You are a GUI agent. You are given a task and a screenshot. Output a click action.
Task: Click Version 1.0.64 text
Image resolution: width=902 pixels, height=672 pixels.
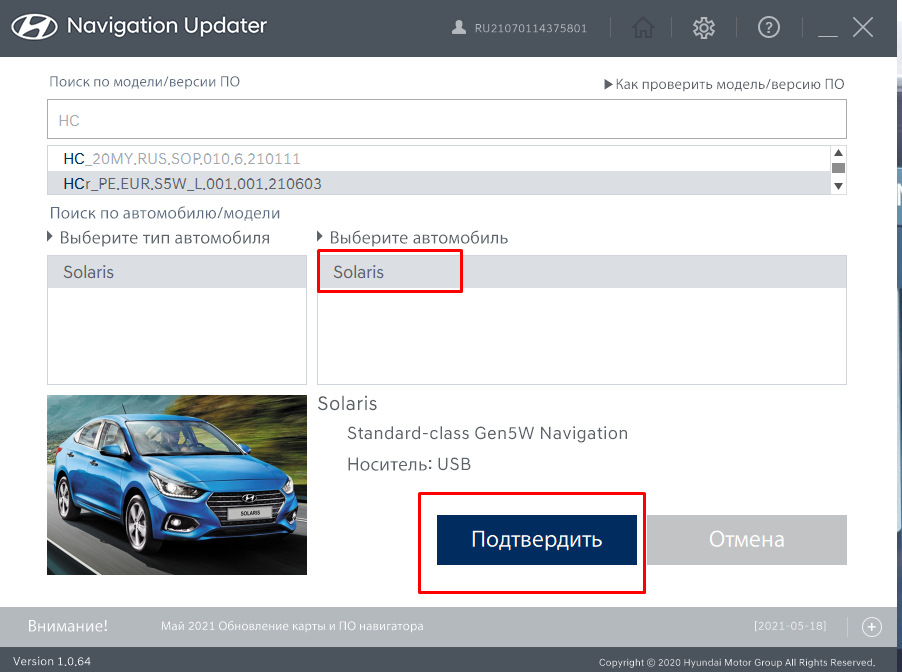52,661
